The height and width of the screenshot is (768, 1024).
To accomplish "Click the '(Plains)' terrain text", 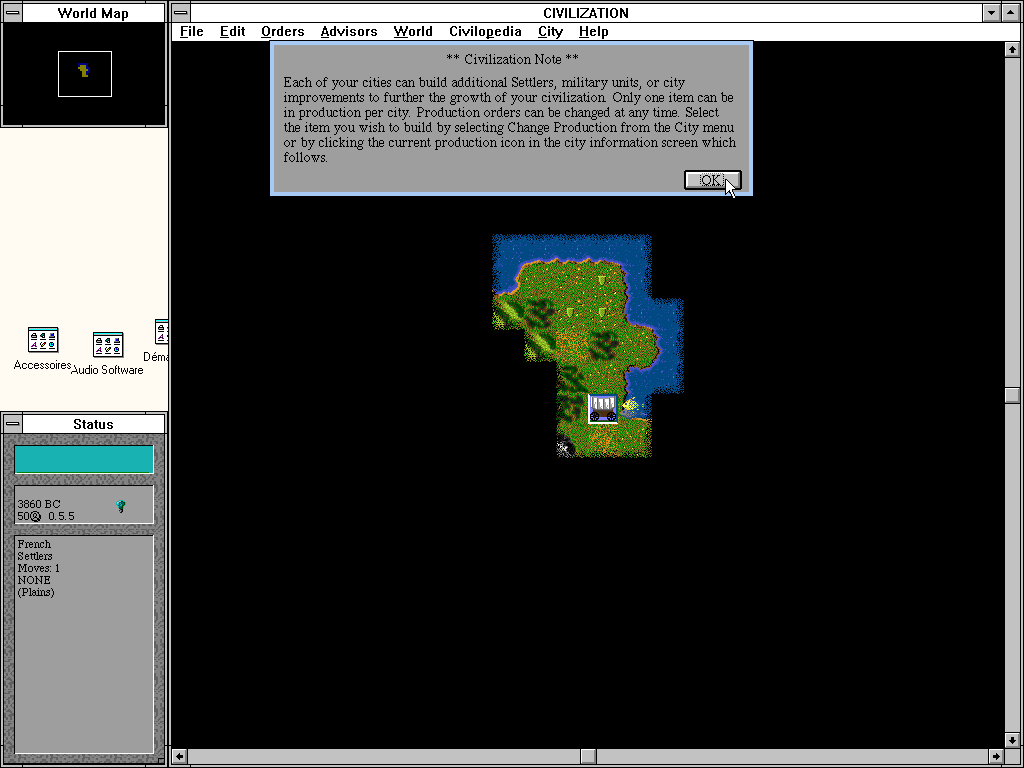I will (x=36, y=592).
